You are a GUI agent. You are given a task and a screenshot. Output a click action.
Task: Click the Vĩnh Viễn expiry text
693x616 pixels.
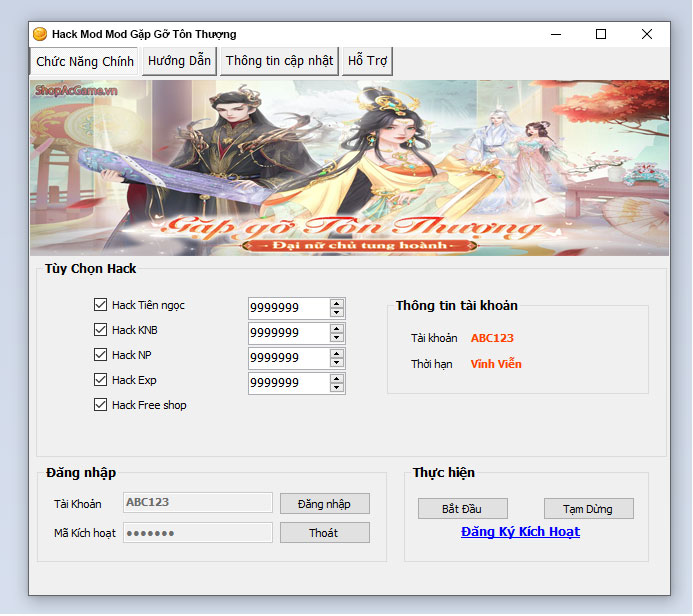pyautogui.click(x=496, y=364)
